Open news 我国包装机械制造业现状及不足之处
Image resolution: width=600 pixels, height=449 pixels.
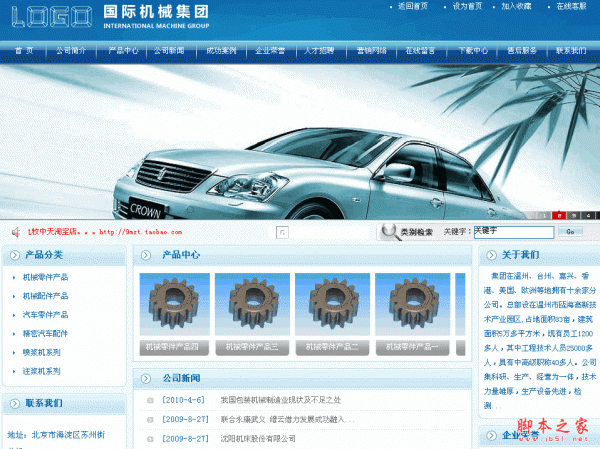280,400
